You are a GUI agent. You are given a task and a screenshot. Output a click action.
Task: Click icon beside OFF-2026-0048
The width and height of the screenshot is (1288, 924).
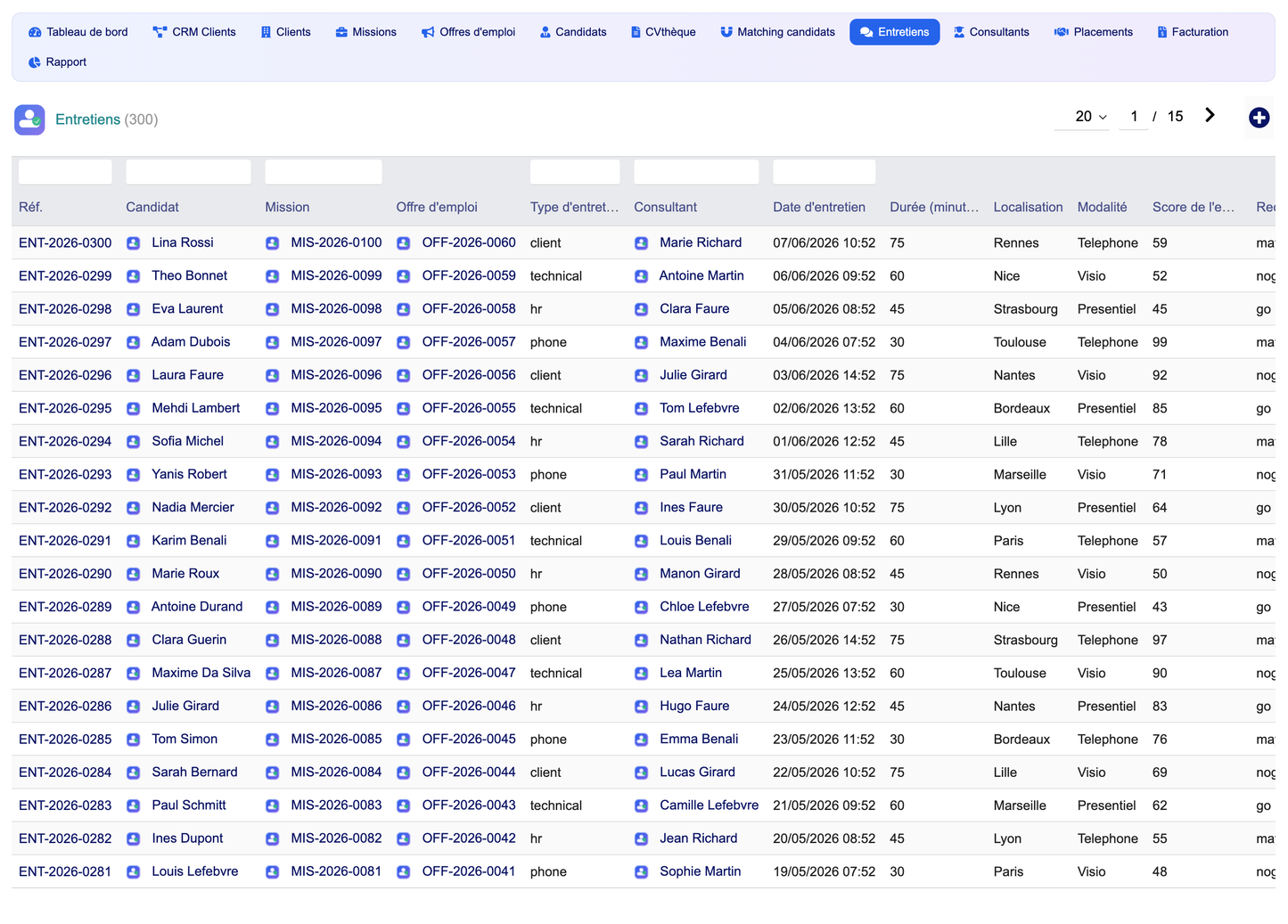click(x=404, y=641)
